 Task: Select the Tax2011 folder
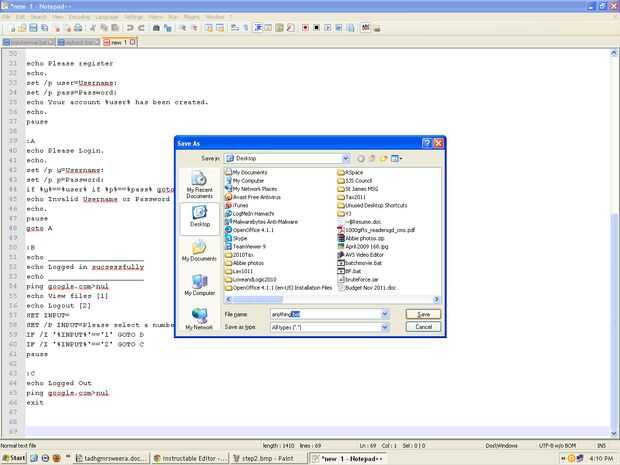(x=352, y=197)
